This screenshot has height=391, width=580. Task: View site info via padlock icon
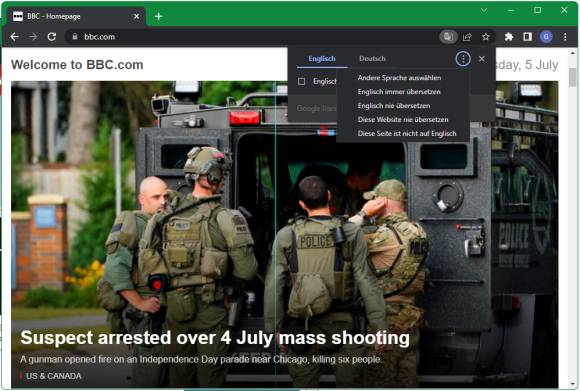point(75,37)
